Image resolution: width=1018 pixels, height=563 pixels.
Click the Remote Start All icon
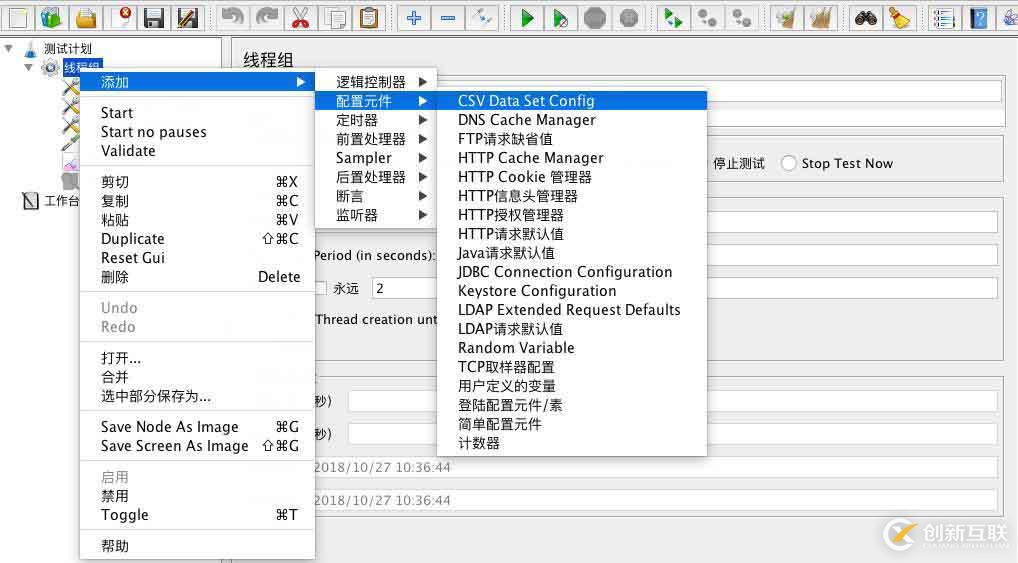[673, 18]
